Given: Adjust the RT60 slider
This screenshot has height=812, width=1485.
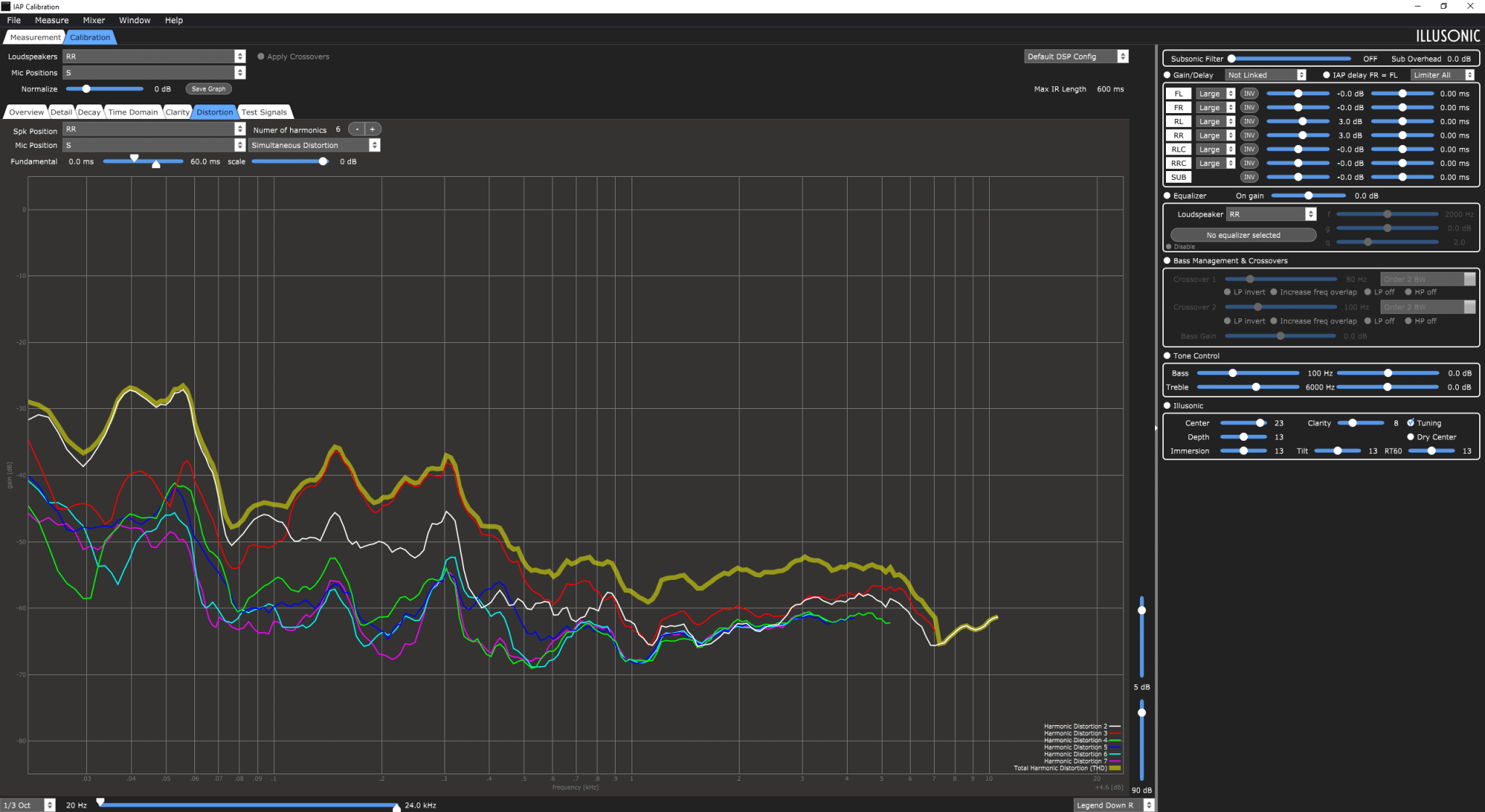Looking at the screenshot, I should [1432, 451].
